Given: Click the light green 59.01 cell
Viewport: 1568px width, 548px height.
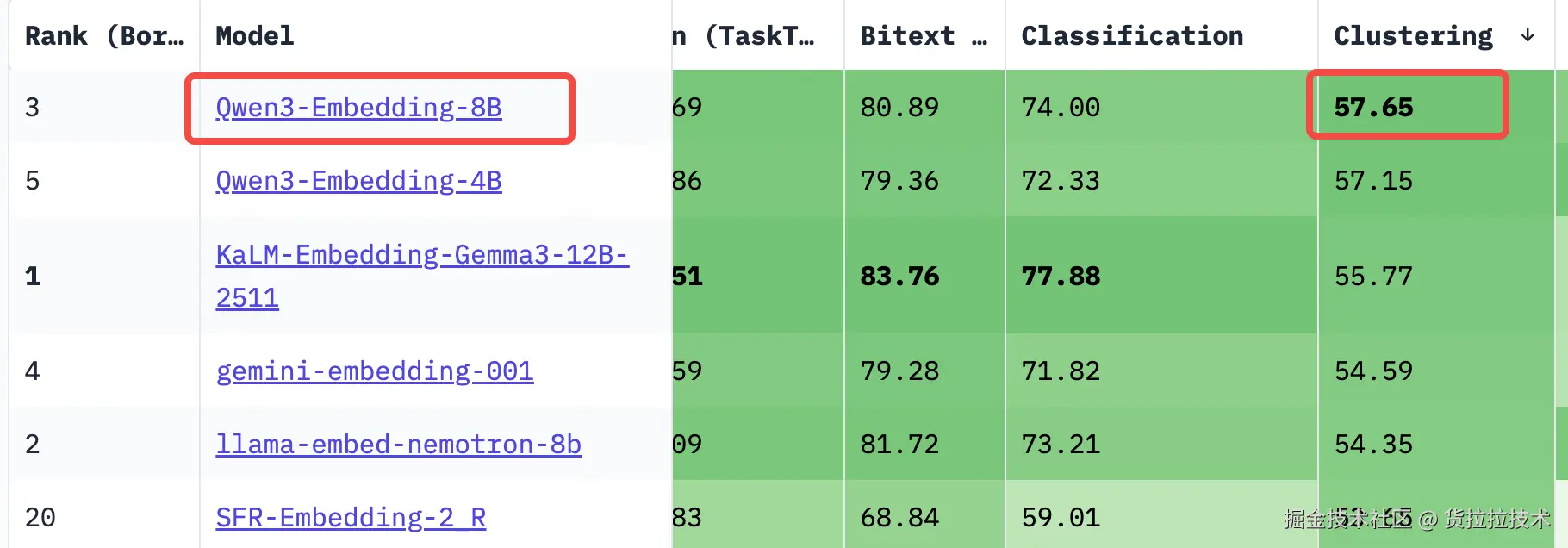Looking at the screenshot, I should [1061, 518].
